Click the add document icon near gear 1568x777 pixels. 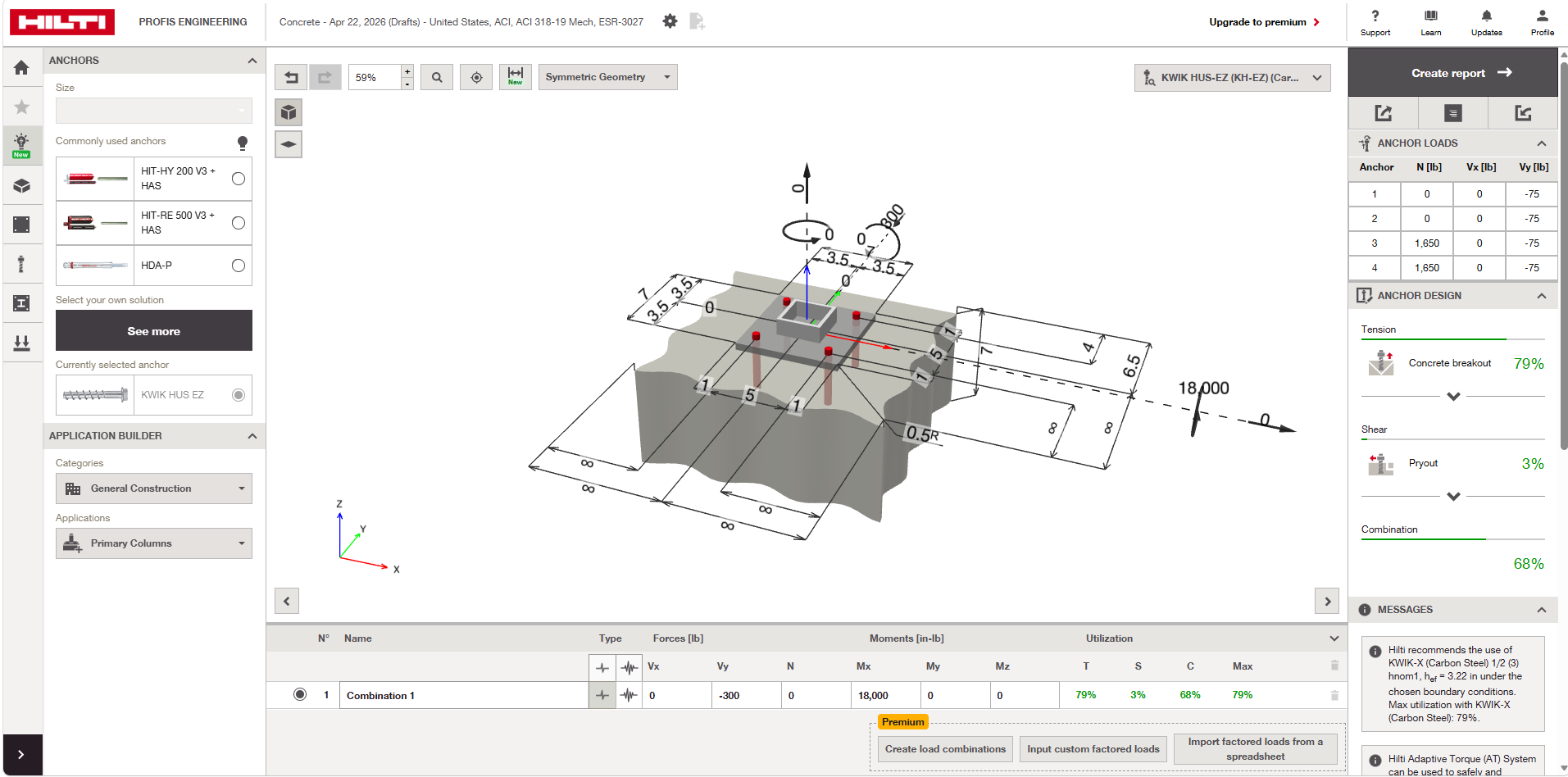[697, 21]
